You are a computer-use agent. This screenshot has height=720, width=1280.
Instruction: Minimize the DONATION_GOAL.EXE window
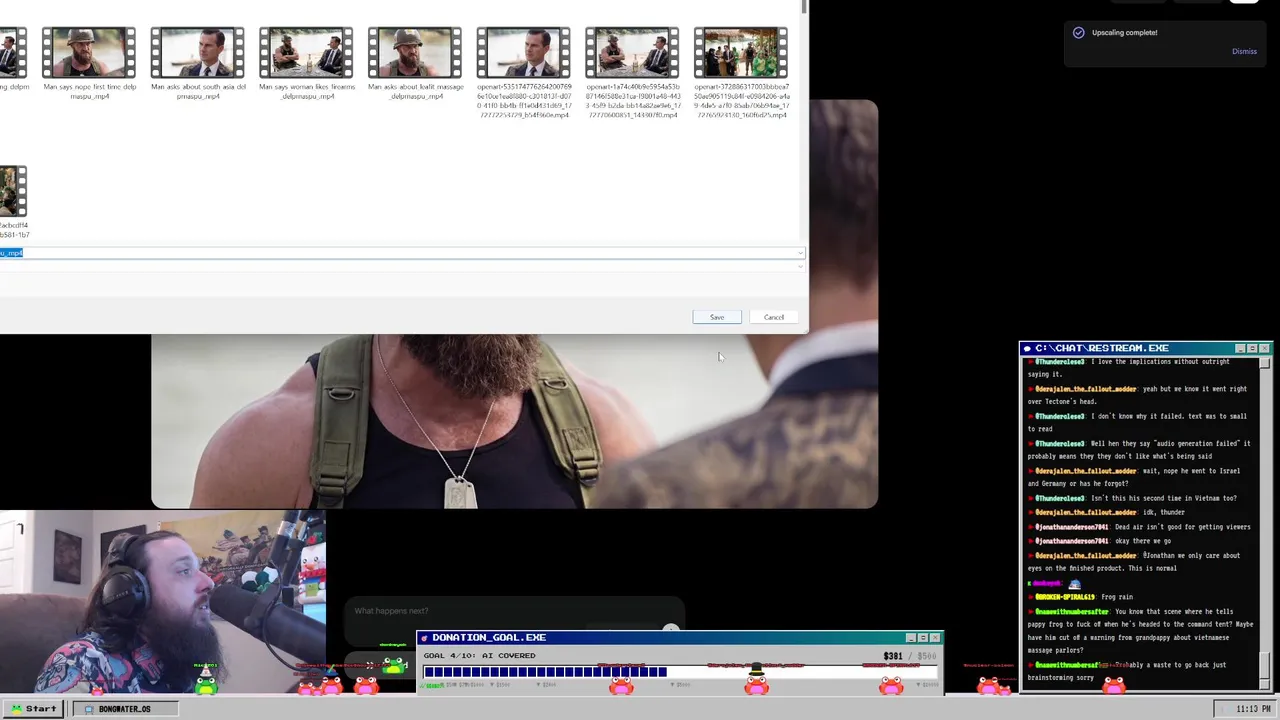pyautogui.click(x=910, y=638)
